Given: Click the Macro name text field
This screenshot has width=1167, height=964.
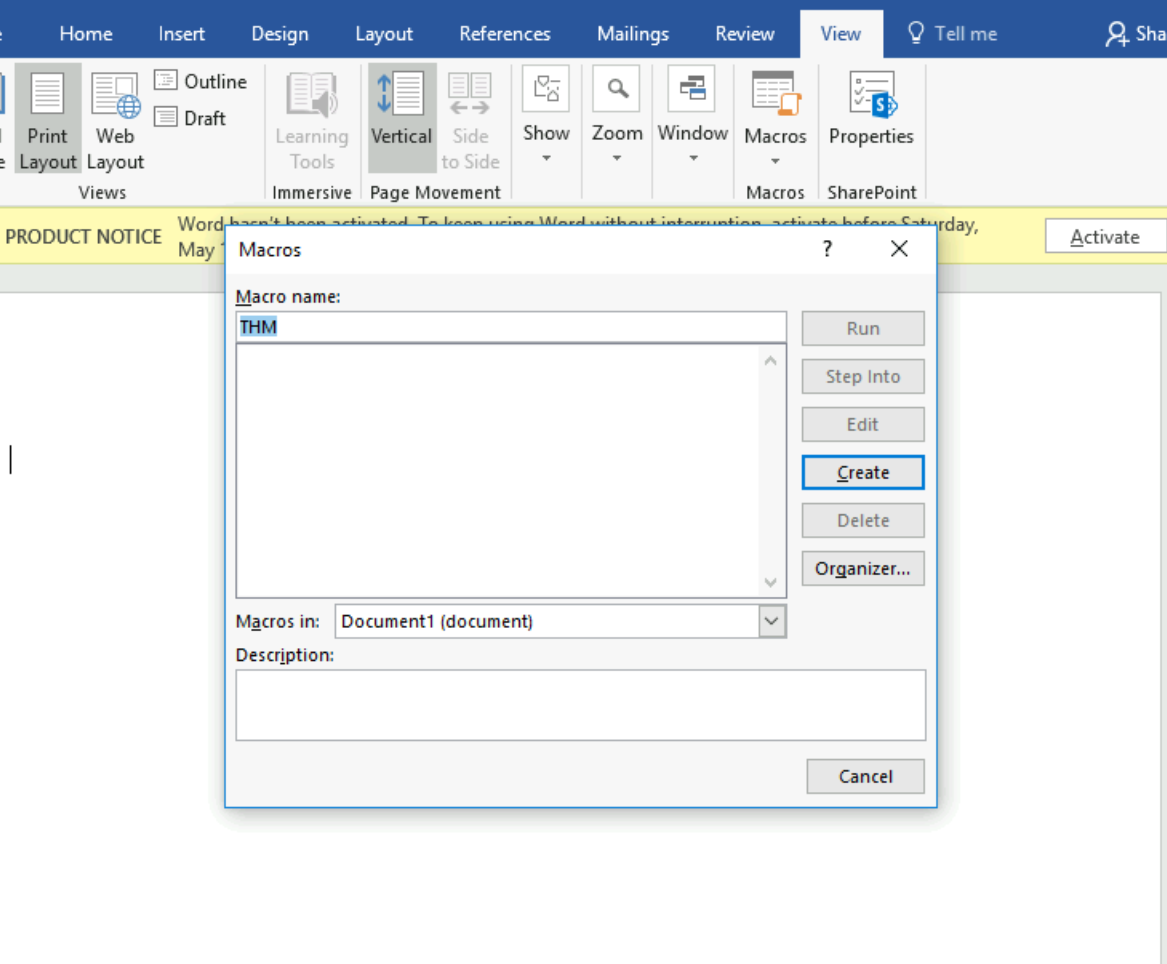Looking at the screenshot, I should [x=510, y=327].
